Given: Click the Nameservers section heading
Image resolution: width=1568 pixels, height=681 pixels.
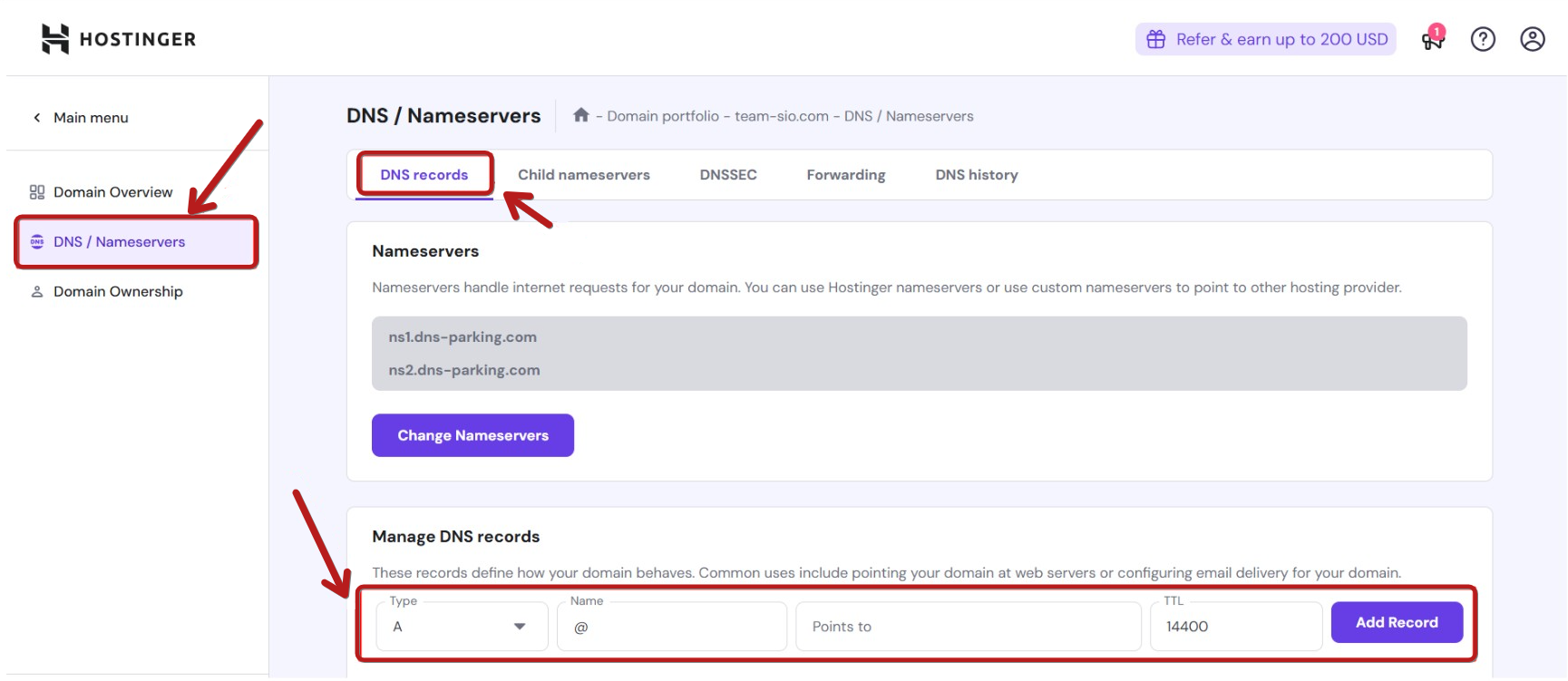Looking at the screenshot, I should tap(425, 251).
